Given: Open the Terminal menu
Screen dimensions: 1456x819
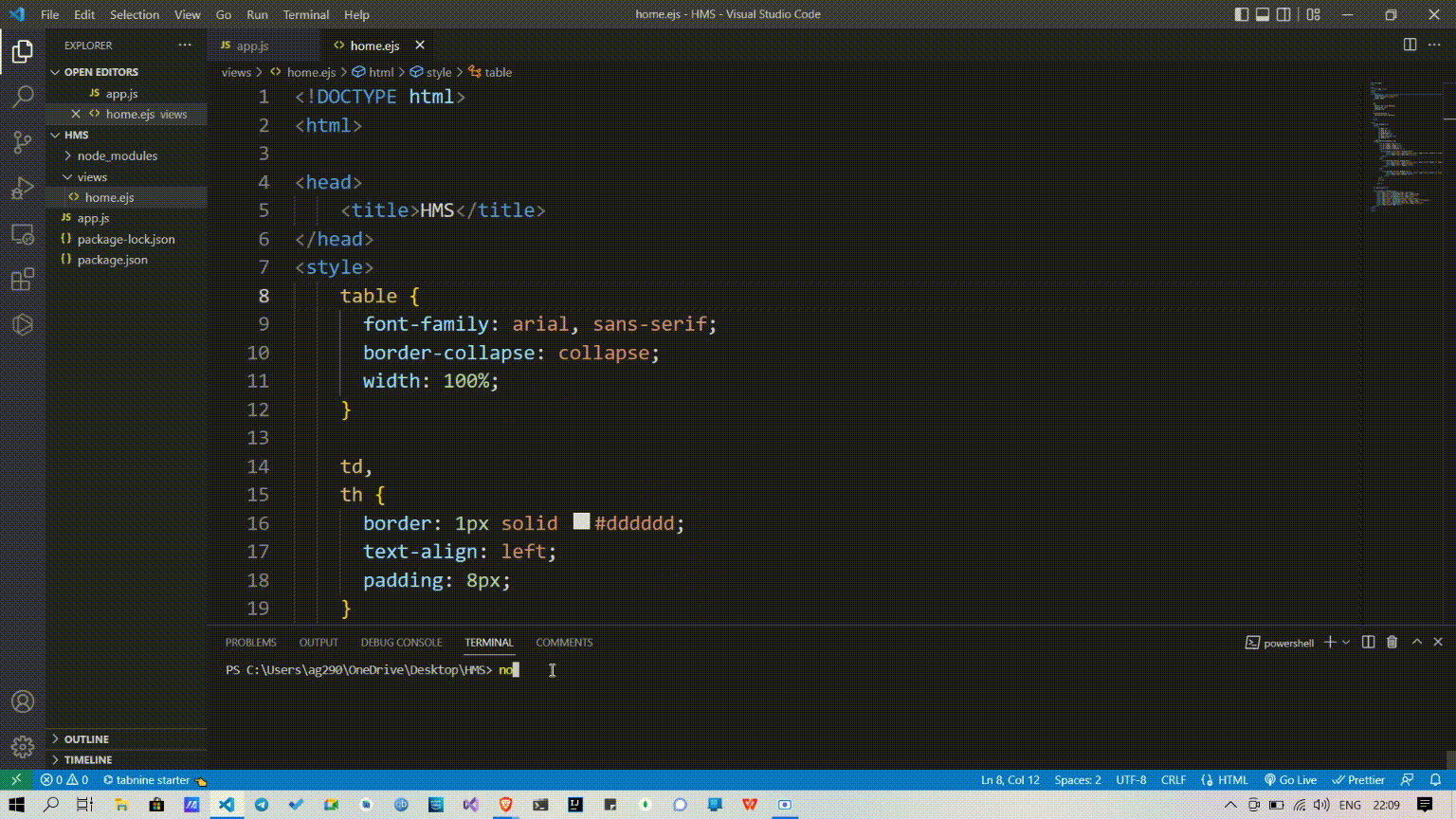Looking at the screenshot, I should pos(305,14).
